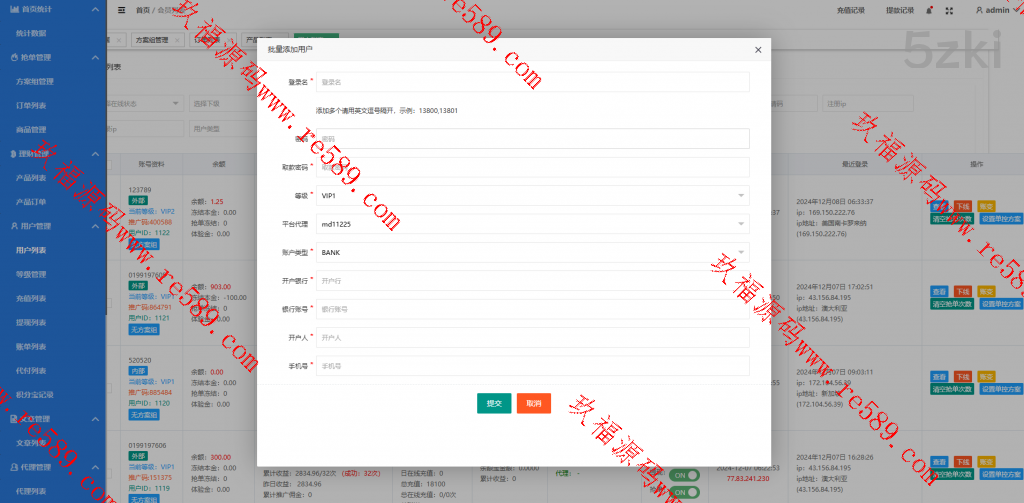This screenshot has width=1024, height=503.
Task: Click the notification bell icon in header
Action: [x=929, y=10]
